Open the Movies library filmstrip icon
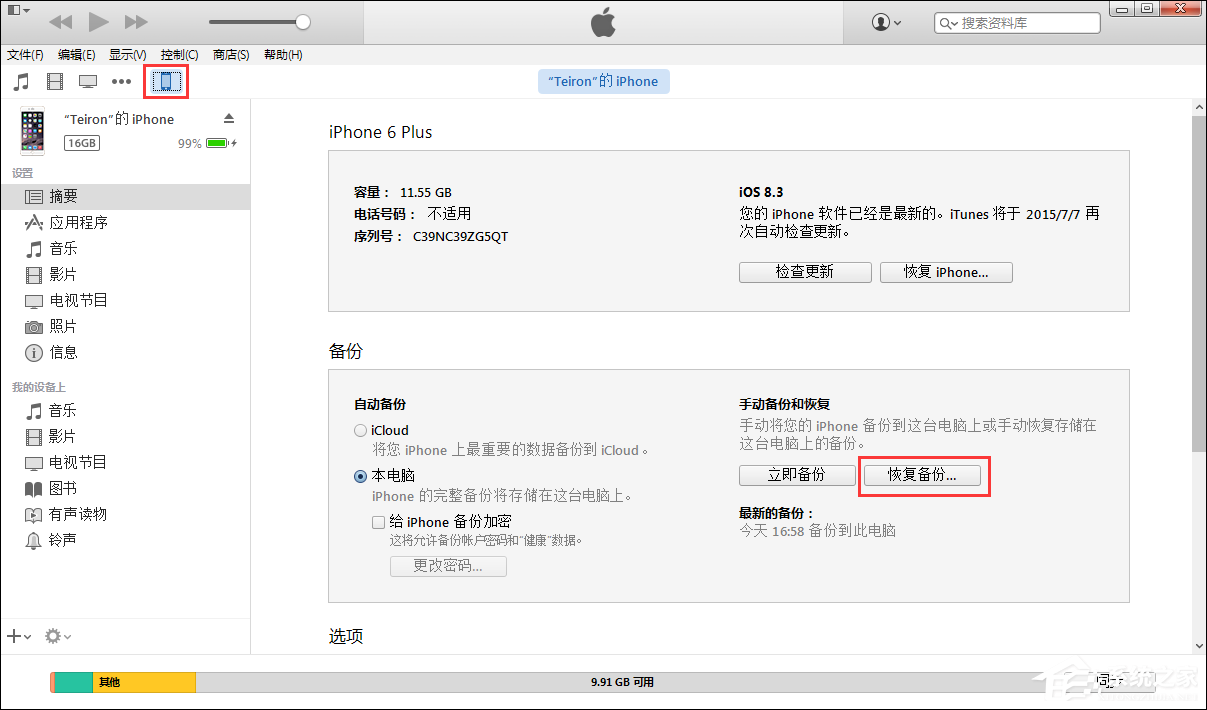Viewport: 1207px width, 710px height. click(x=55, y=81)
